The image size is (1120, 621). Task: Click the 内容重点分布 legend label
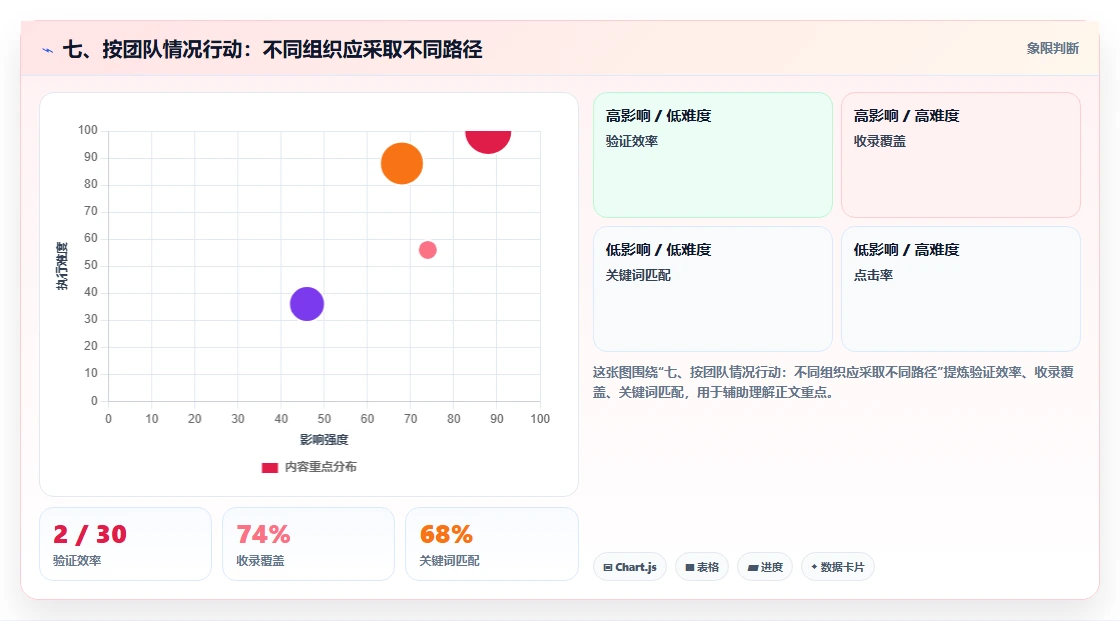321,467
